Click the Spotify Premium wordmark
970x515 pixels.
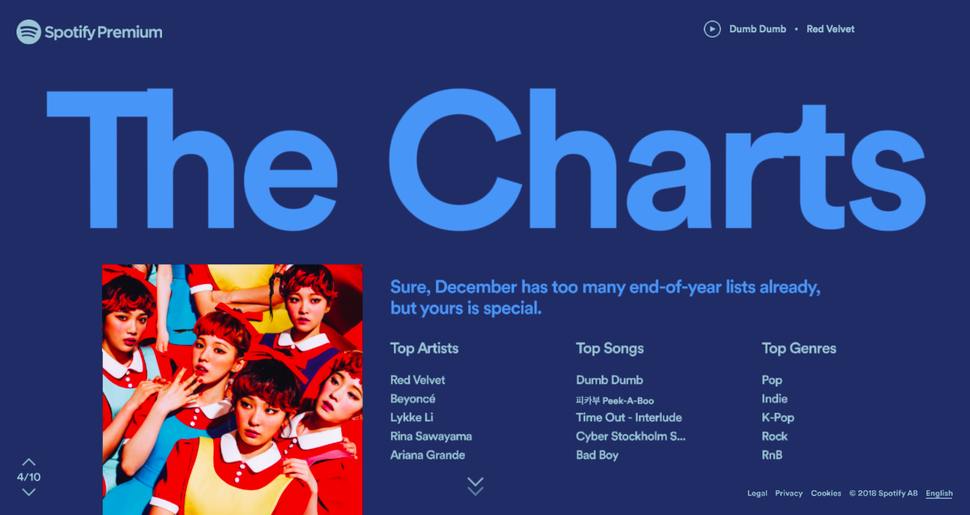[103, 33]
